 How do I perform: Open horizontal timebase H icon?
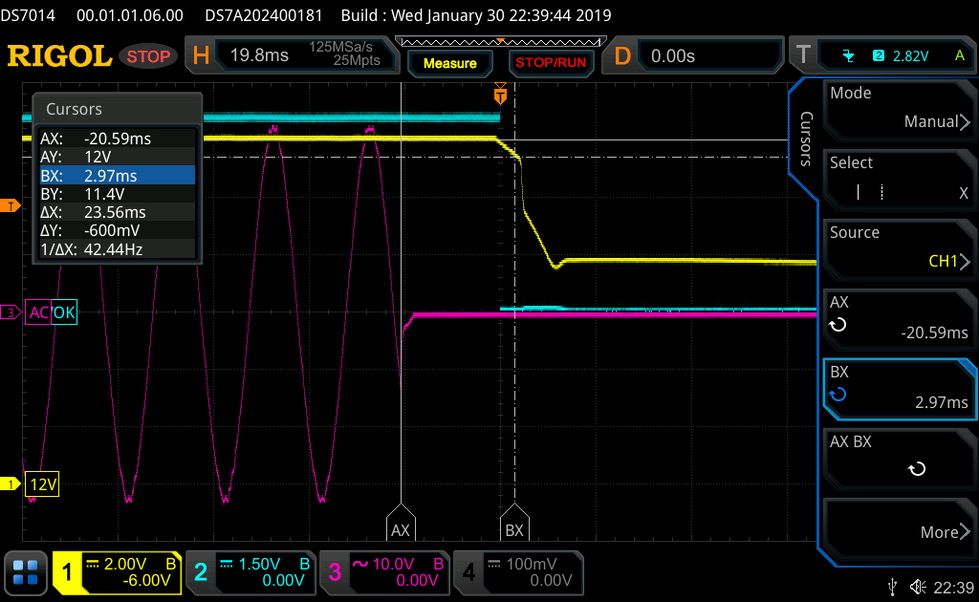(201, 56)
